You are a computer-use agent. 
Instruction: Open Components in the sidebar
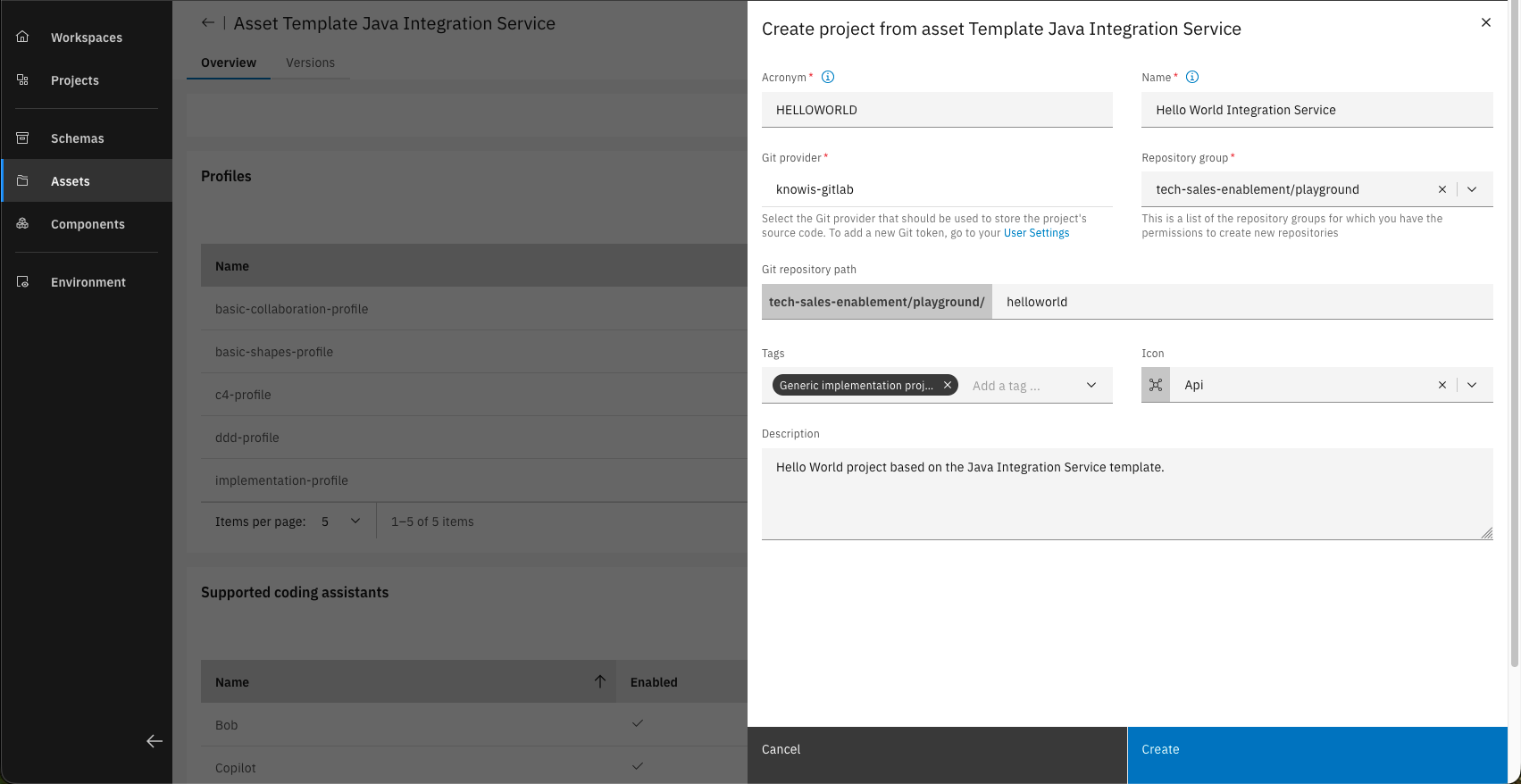pos(88,224)
